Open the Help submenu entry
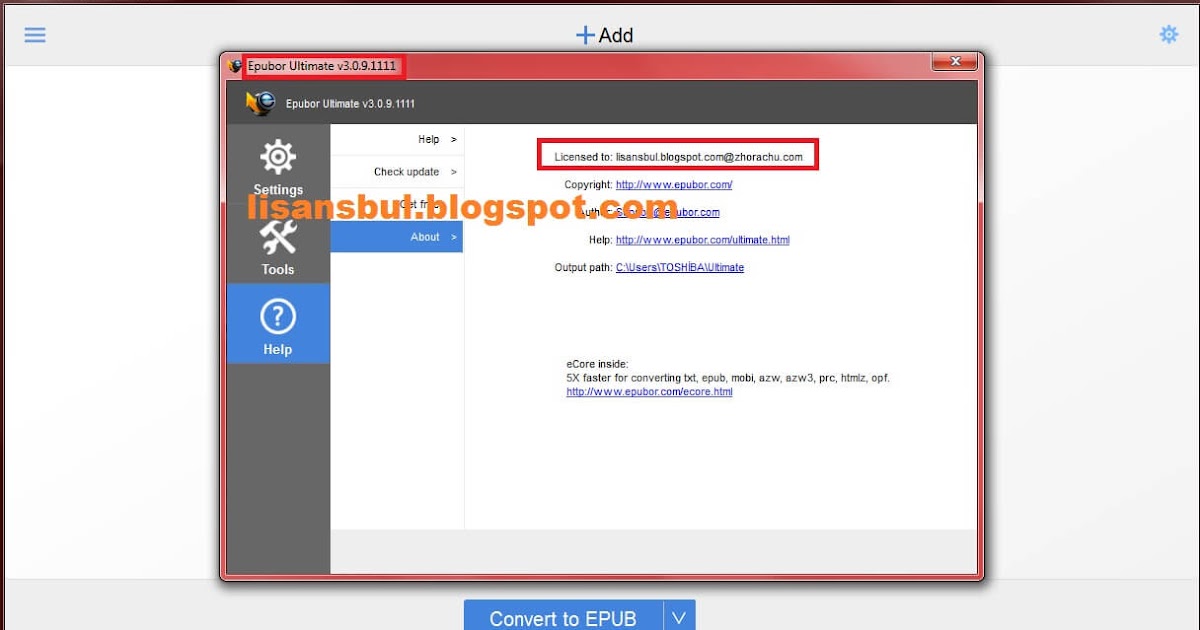1200x630 pixels. click(x=397, y=139)
